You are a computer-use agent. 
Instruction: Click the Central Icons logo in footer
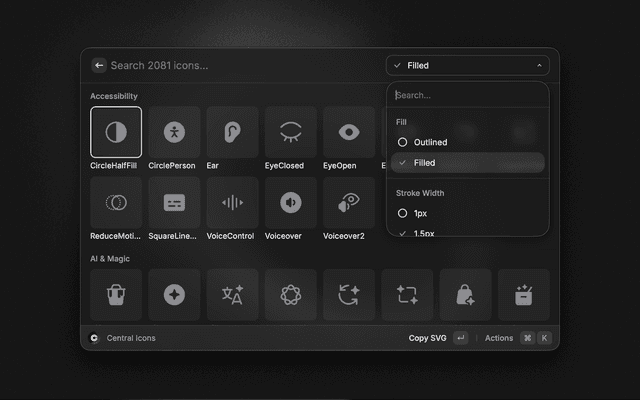coord(94,338)
